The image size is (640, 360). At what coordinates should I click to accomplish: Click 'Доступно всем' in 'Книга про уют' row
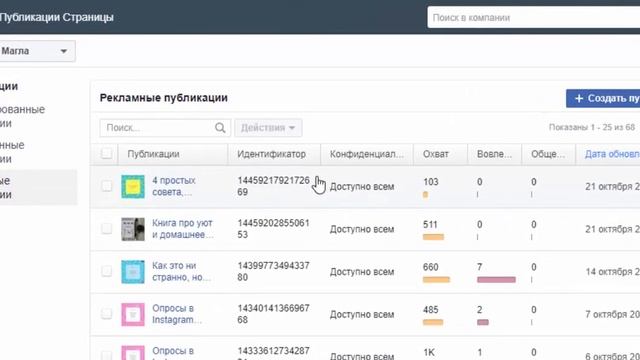pyautogui.click(x=362, y=229)
